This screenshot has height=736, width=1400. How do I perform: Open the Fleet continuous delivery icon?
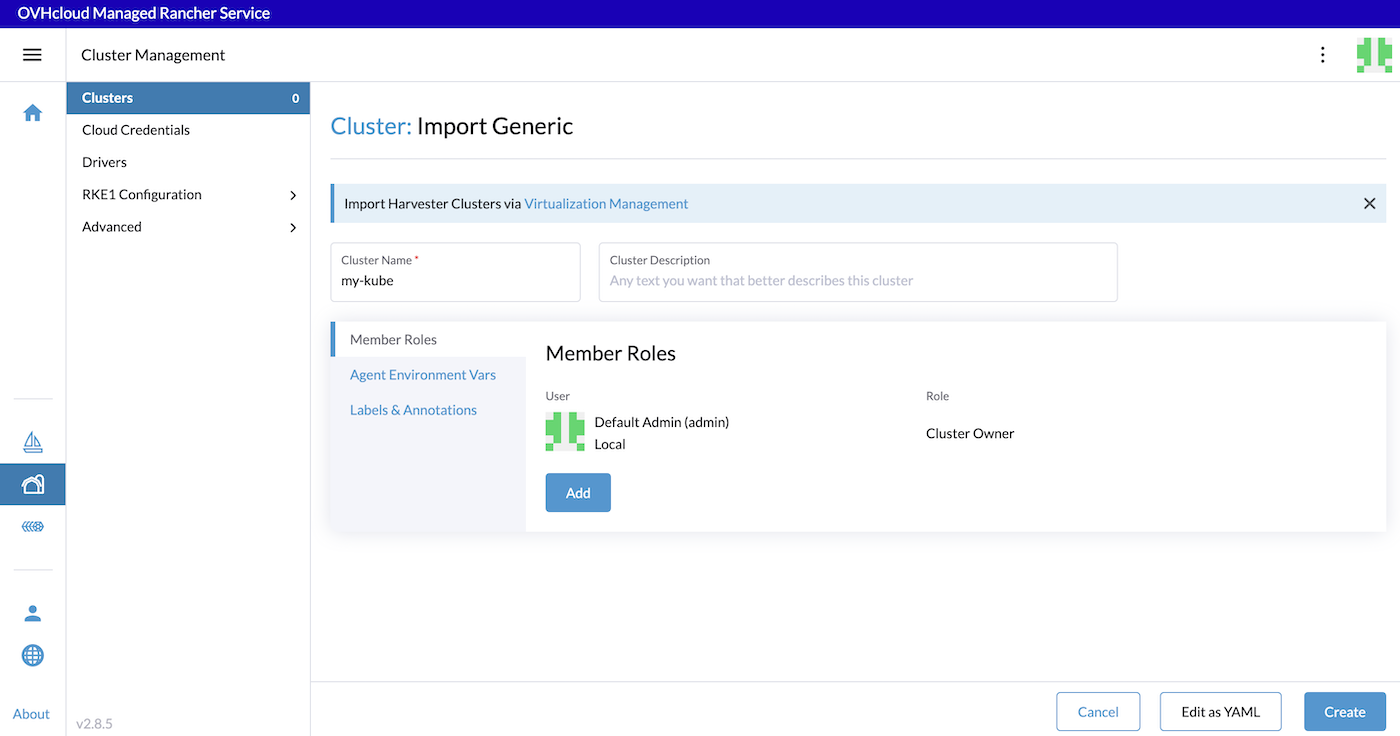pyautogui.click(x=32, y=525)
